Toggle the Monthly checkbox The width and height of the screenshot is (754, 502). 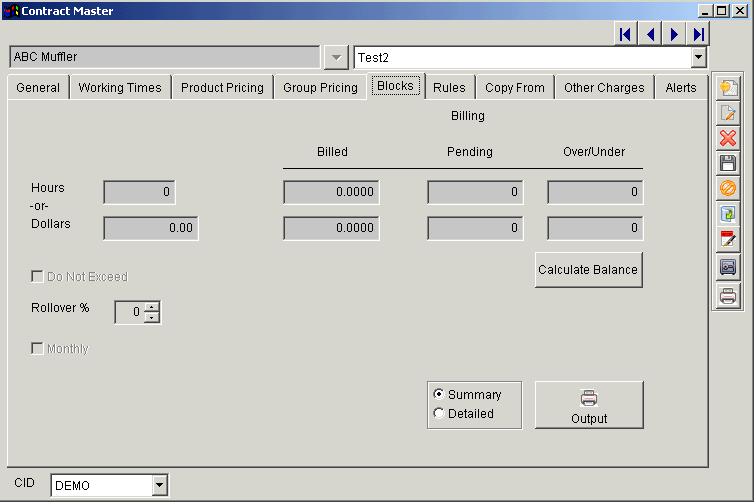pyautogui.click(x=38, y=349)
